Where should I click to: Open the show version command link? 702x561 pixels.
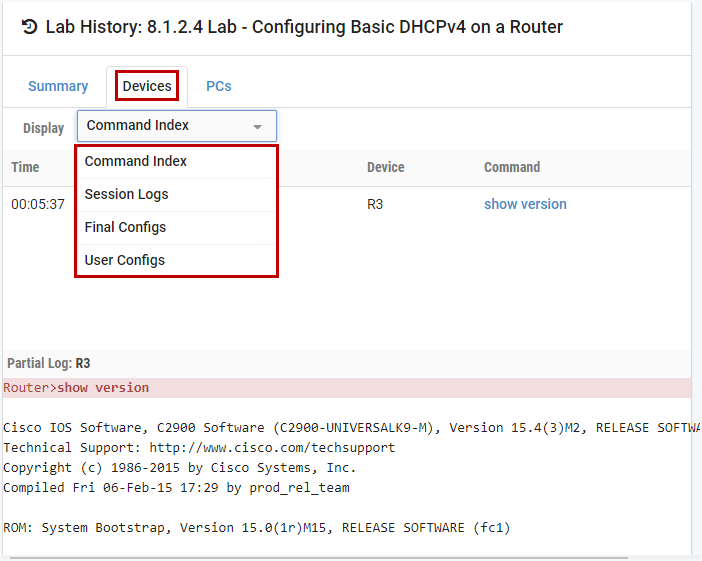[x=525, y=204]
